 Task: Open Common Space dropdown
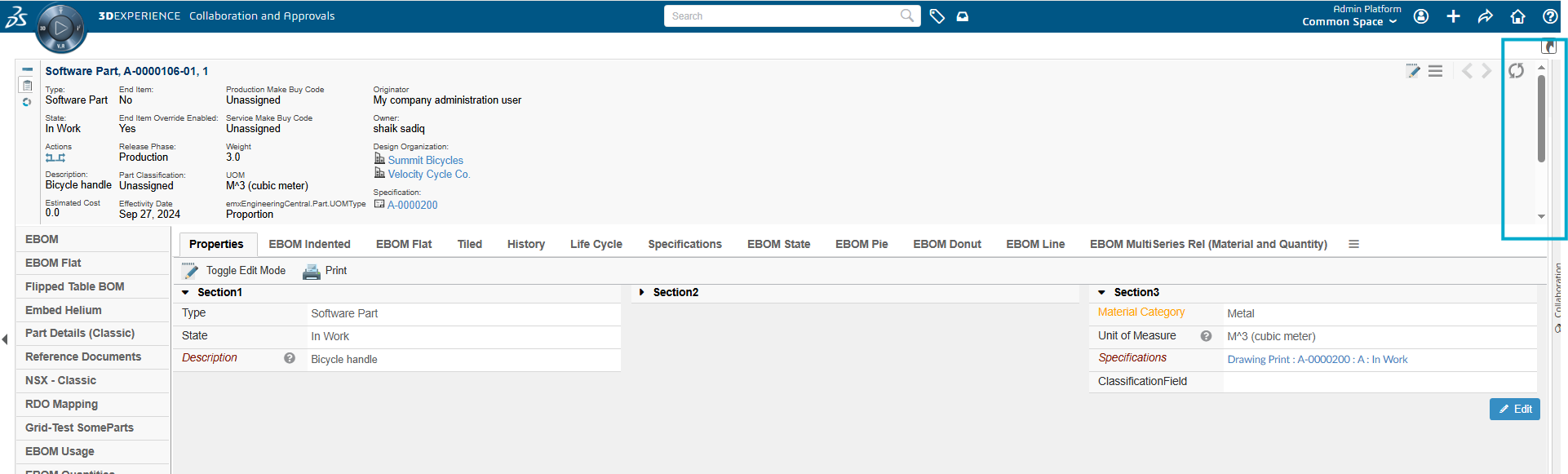[x=1349, y=22]
